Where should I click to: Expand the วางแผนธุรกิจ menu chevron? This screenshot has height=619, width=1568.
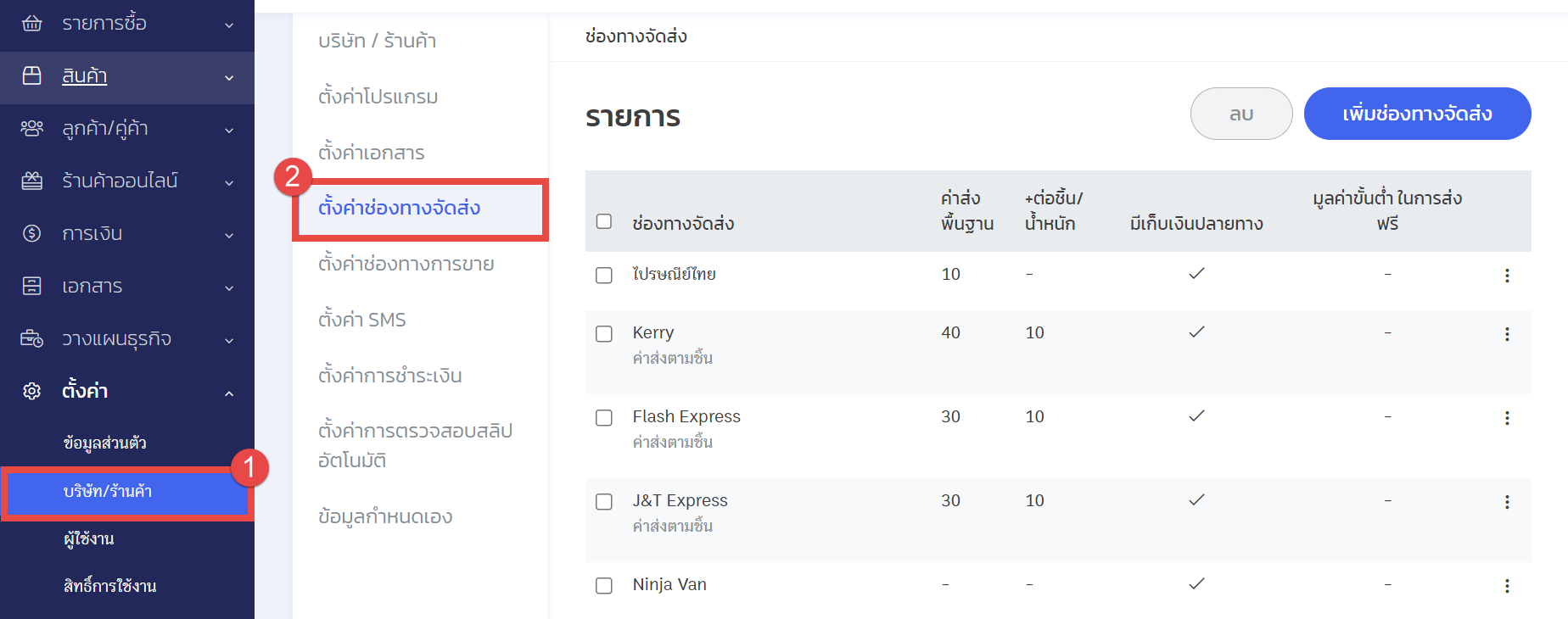point(229,341)
